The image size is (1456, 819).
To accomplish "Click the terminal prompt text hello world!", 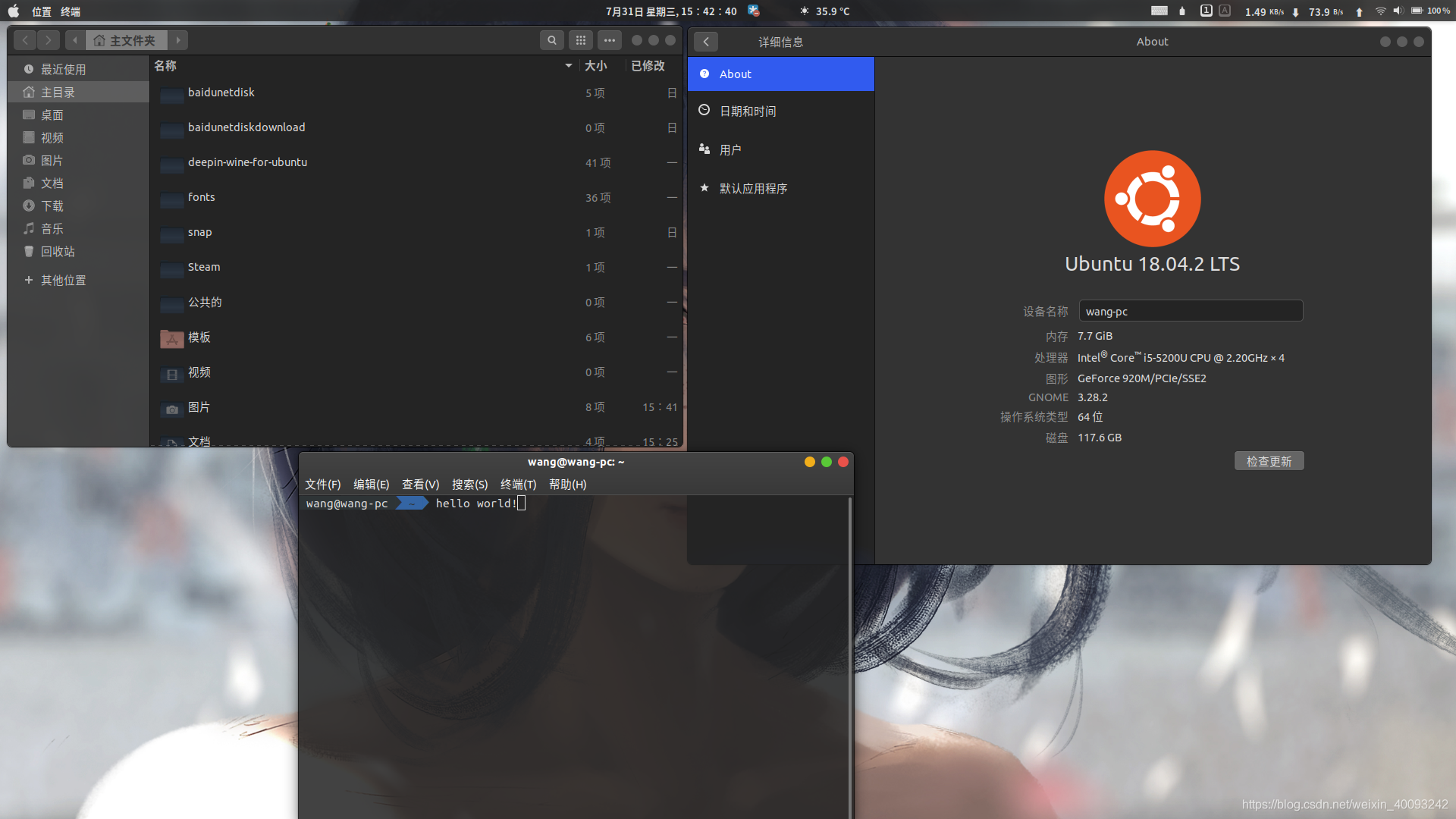I will (476, 504).
